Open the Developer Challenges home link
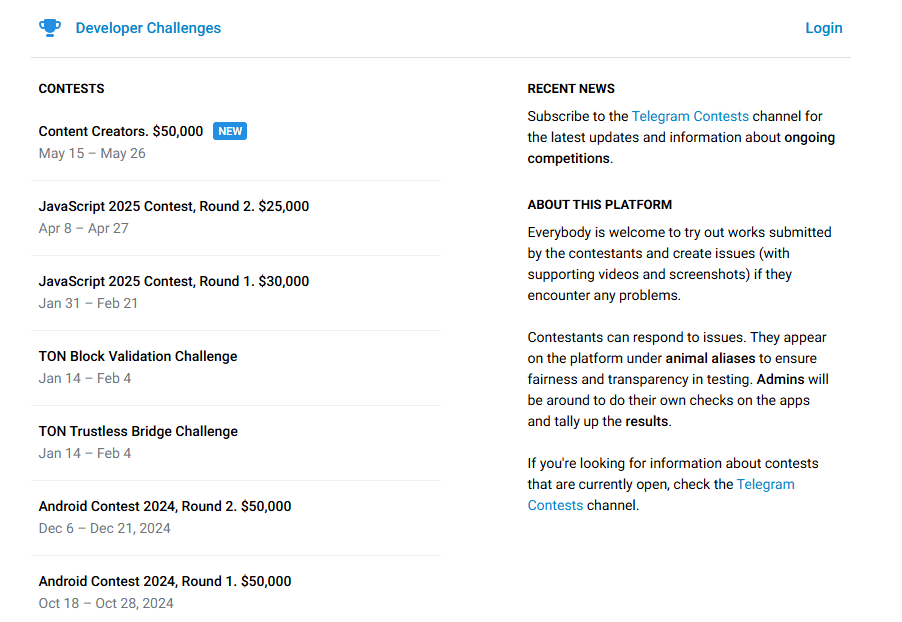The image size is (902, 622). [148, 28]
